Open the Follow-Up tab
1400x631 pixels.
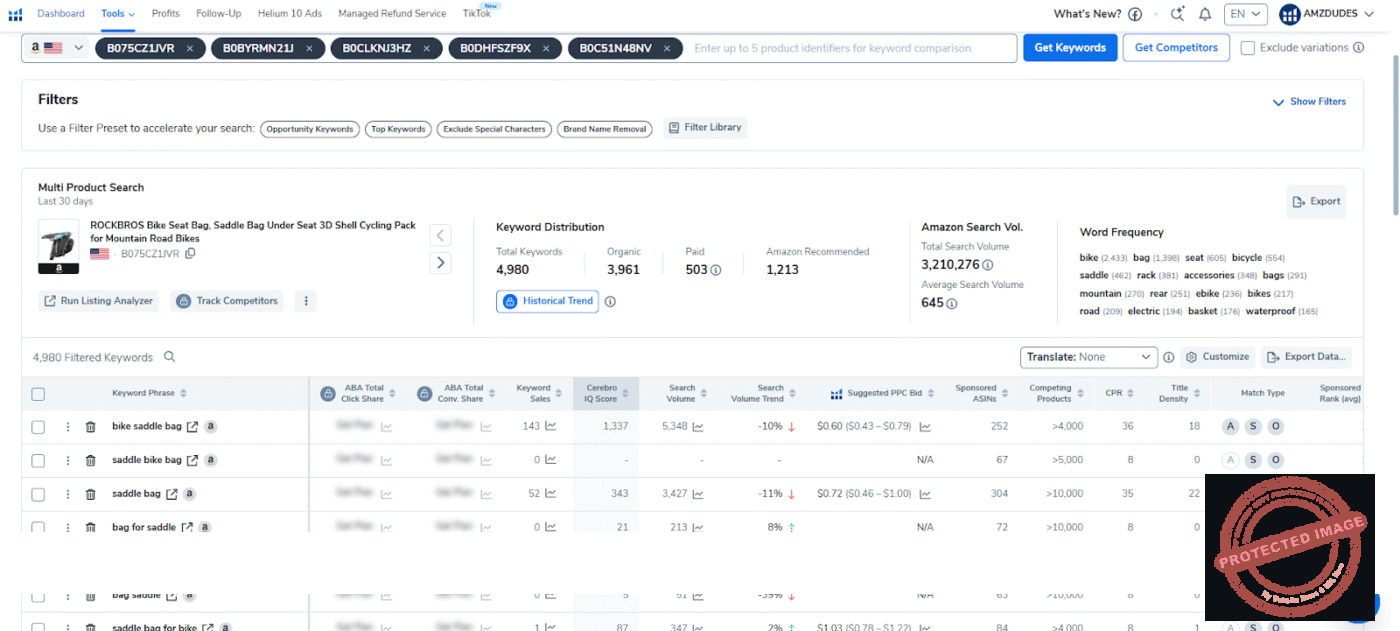point(219,14)
